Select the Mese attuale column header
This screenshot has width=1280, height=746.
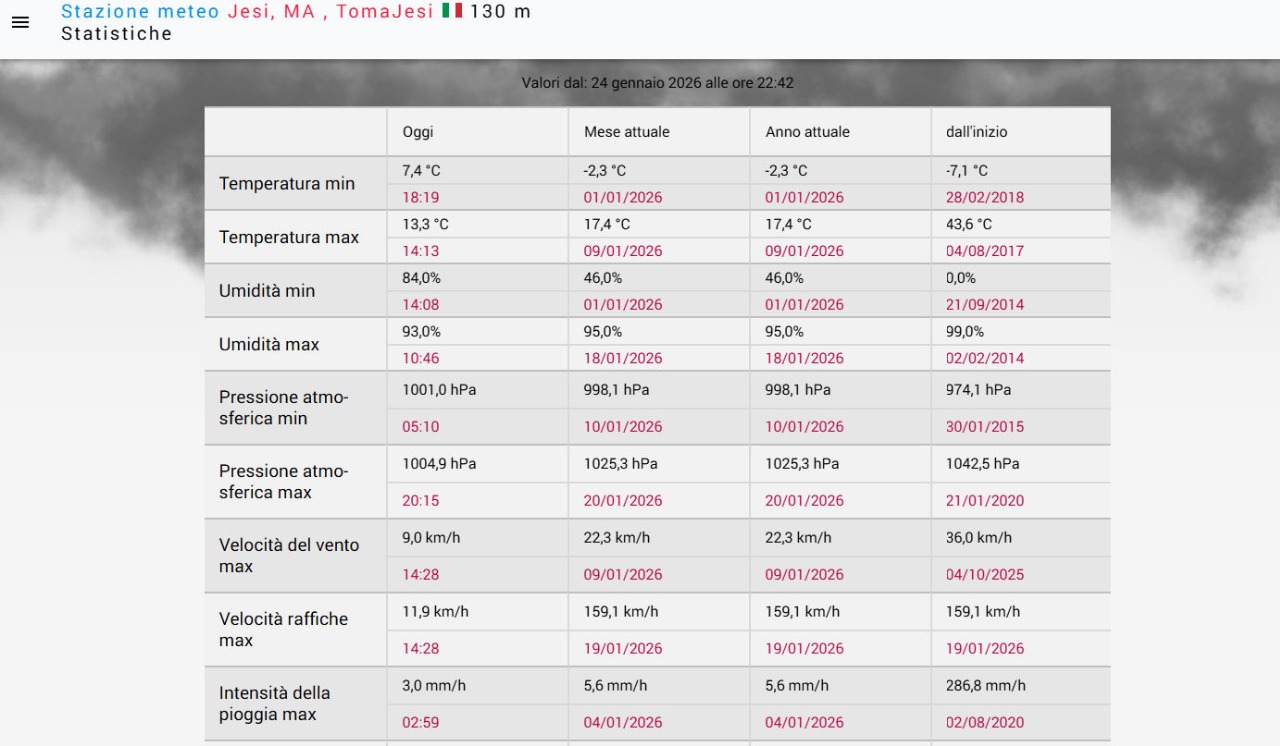(626, 132)
